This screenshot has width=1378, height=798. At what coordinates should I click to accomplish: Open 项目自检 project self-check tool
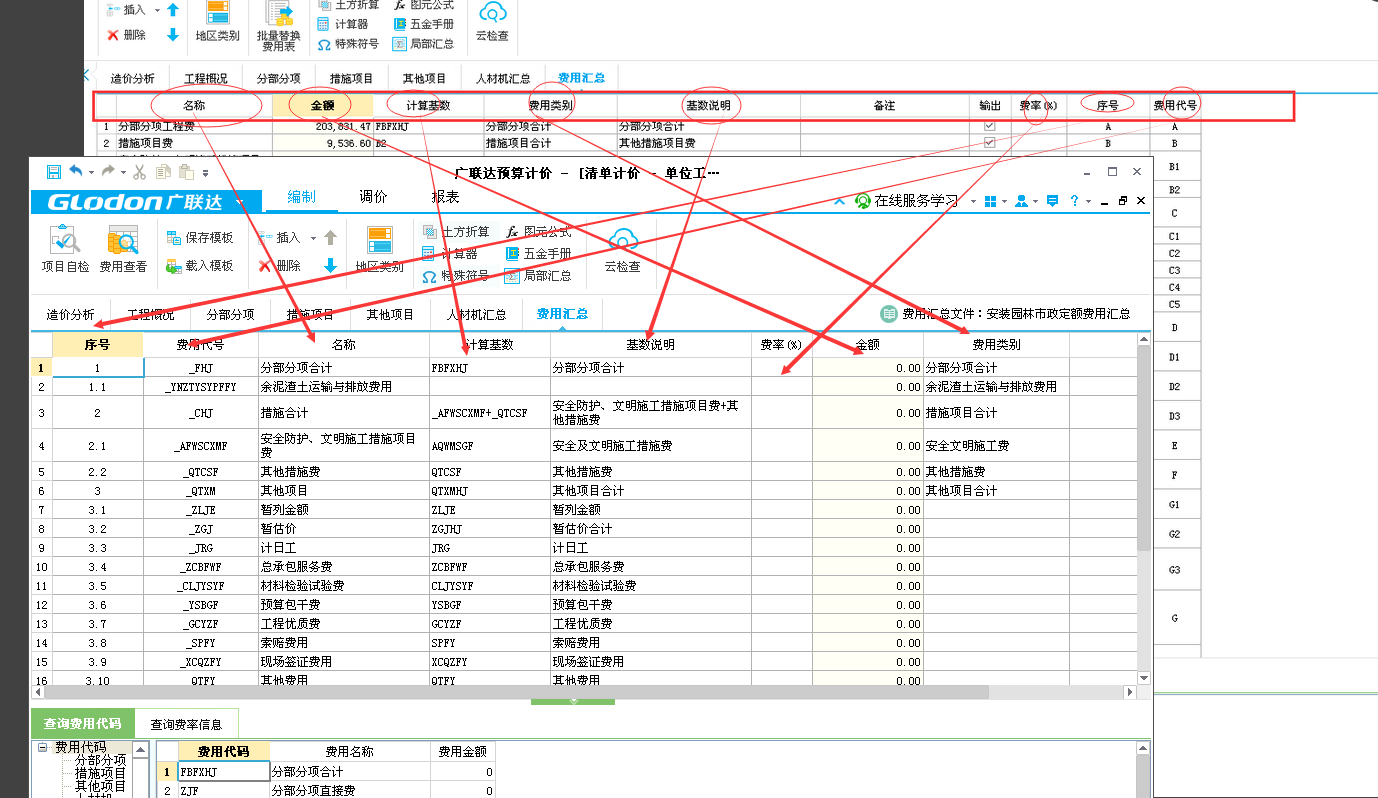coord(65,249)
